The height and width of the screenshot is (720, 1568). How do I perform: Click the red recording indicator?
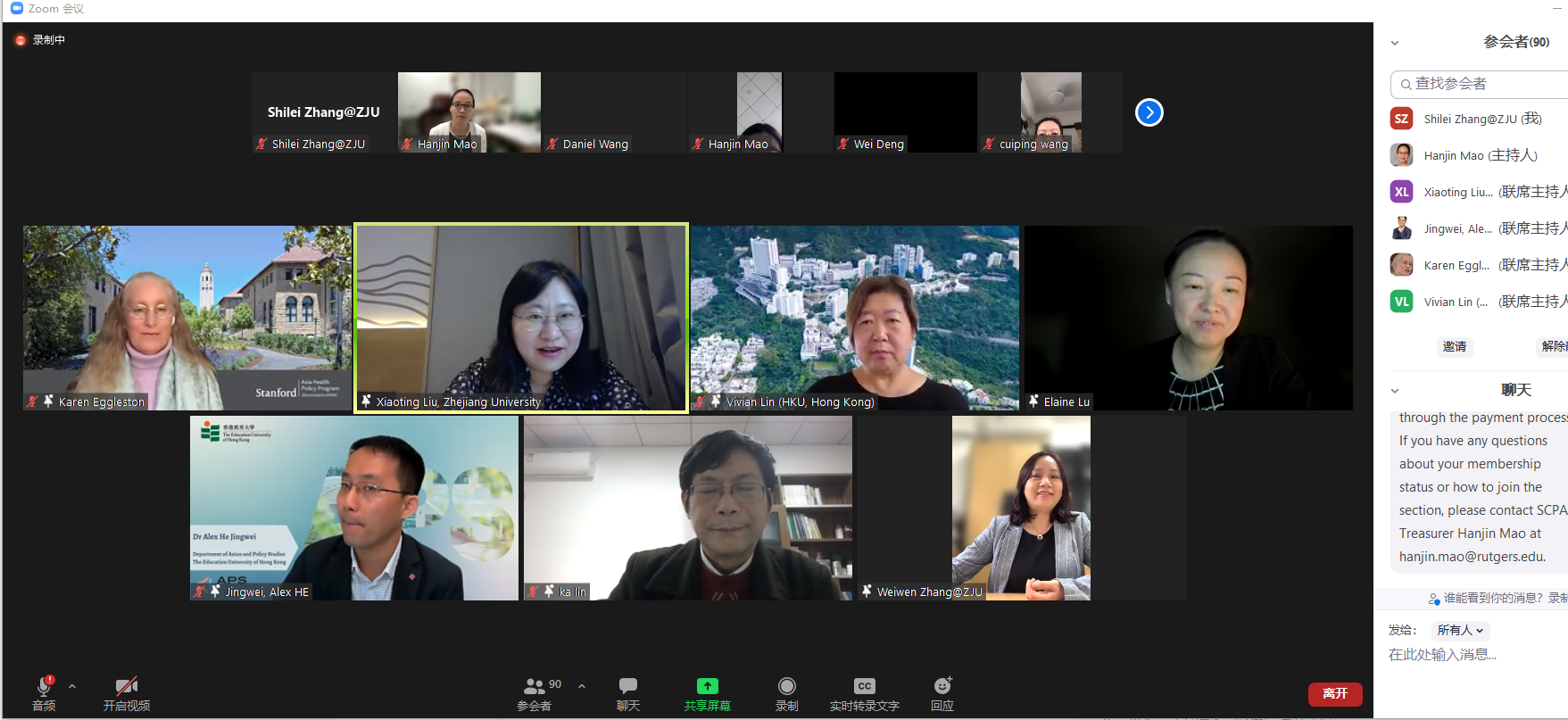pos(21,40)
